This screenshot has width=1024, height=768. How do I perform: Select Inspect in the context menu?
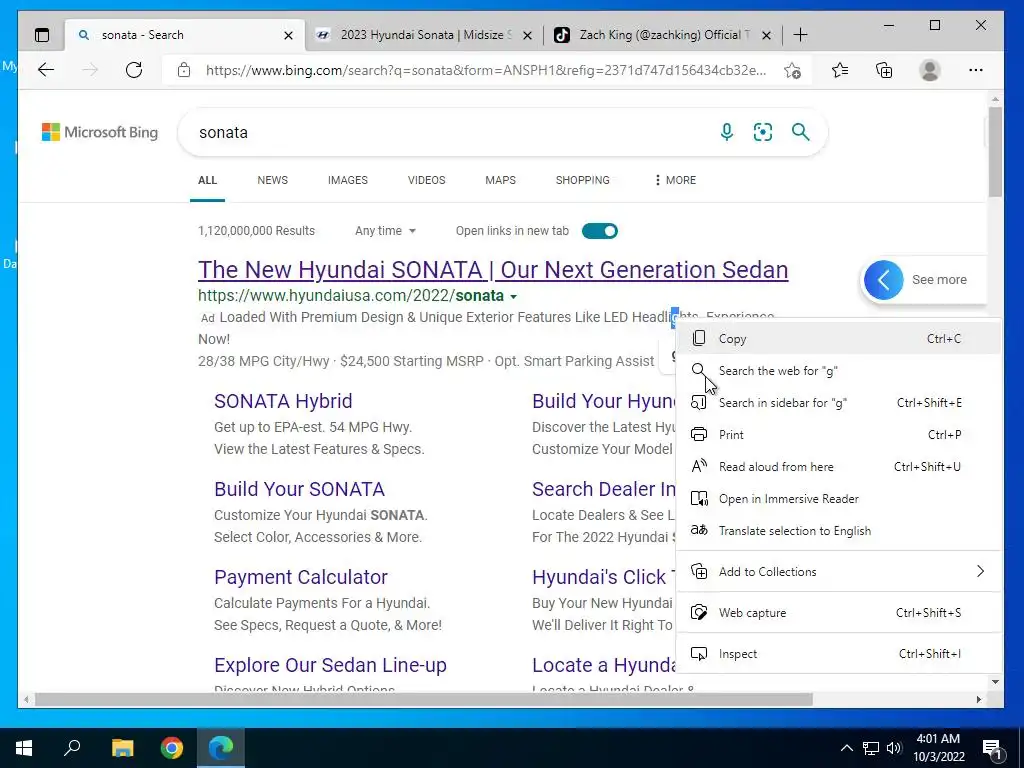click(x=838, y=654)
